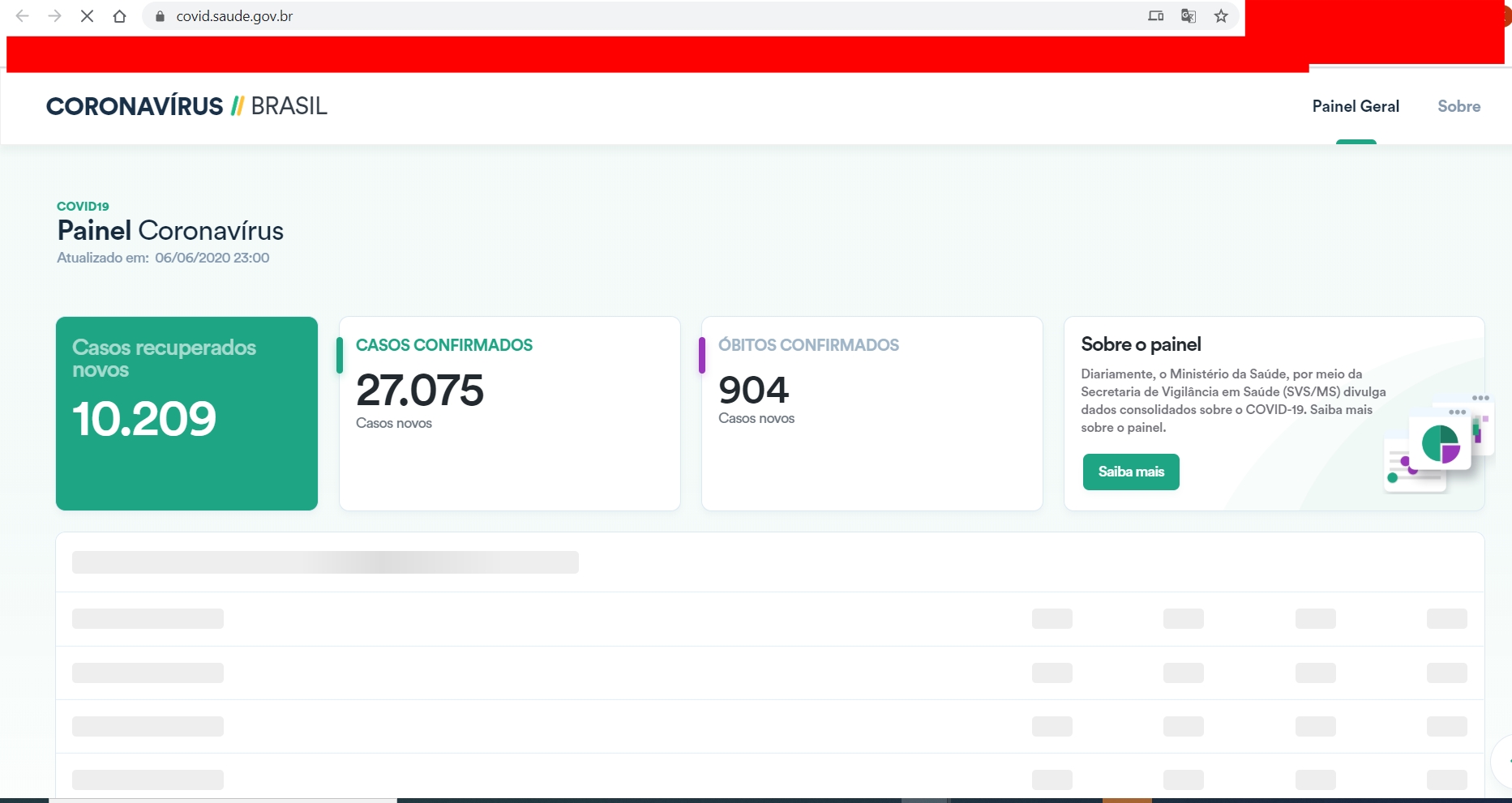Image resolution: width=1512 pixels, height=803 pixels.
Task: Click the Atualizado em date text
Action: [163, 258]
